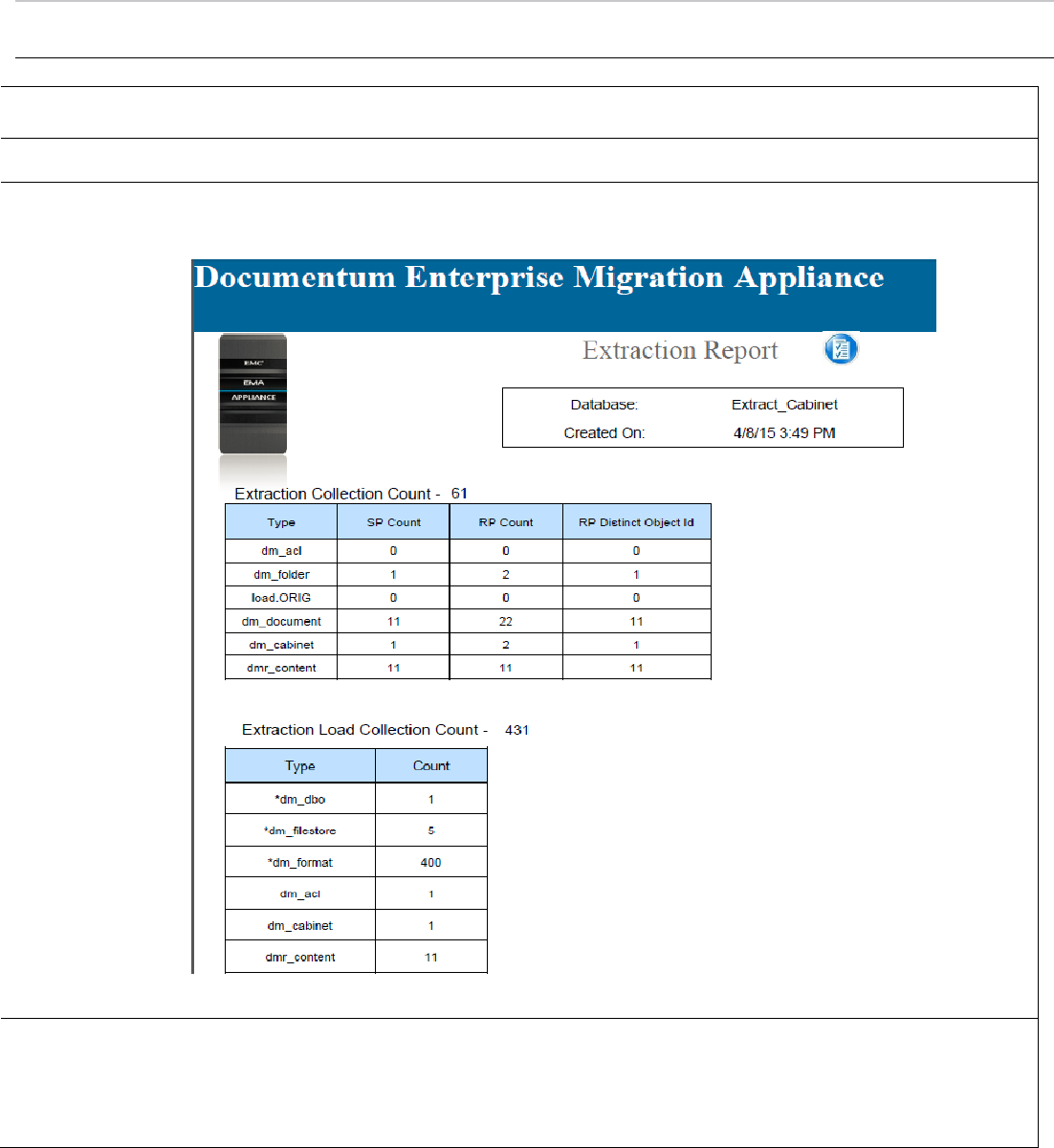Click dm_acl row in first table
1054x1148 pixels.
(468, 551)
